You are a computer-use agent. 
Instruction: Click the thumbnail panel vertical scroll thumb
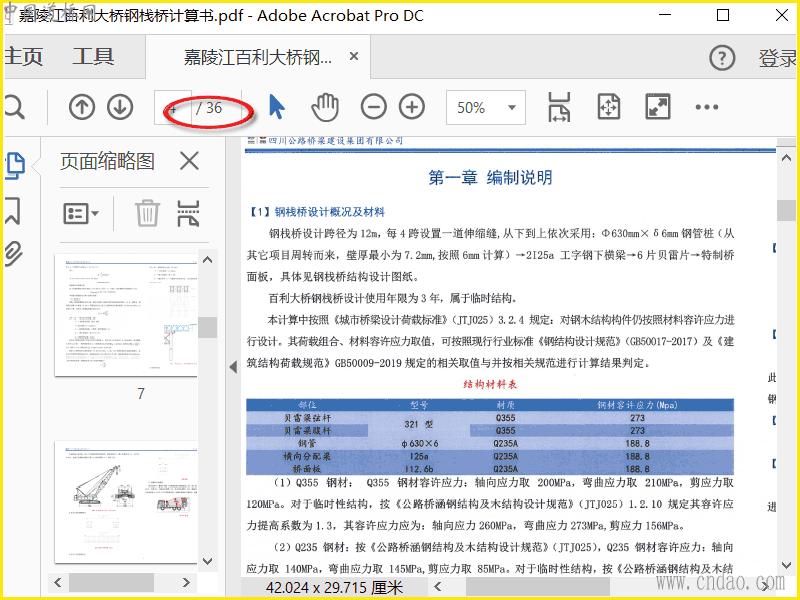click(208, 327)
